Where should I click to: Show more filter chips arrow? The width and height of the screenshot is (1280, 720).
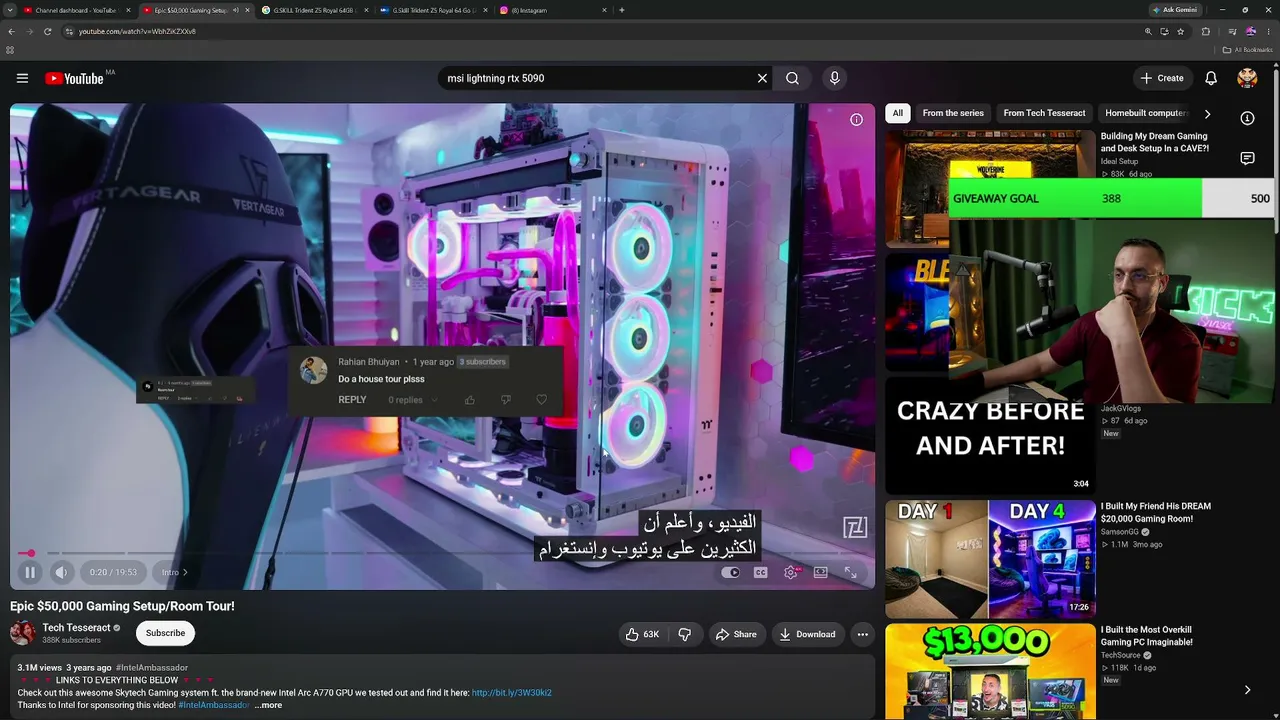(1207, 113)
